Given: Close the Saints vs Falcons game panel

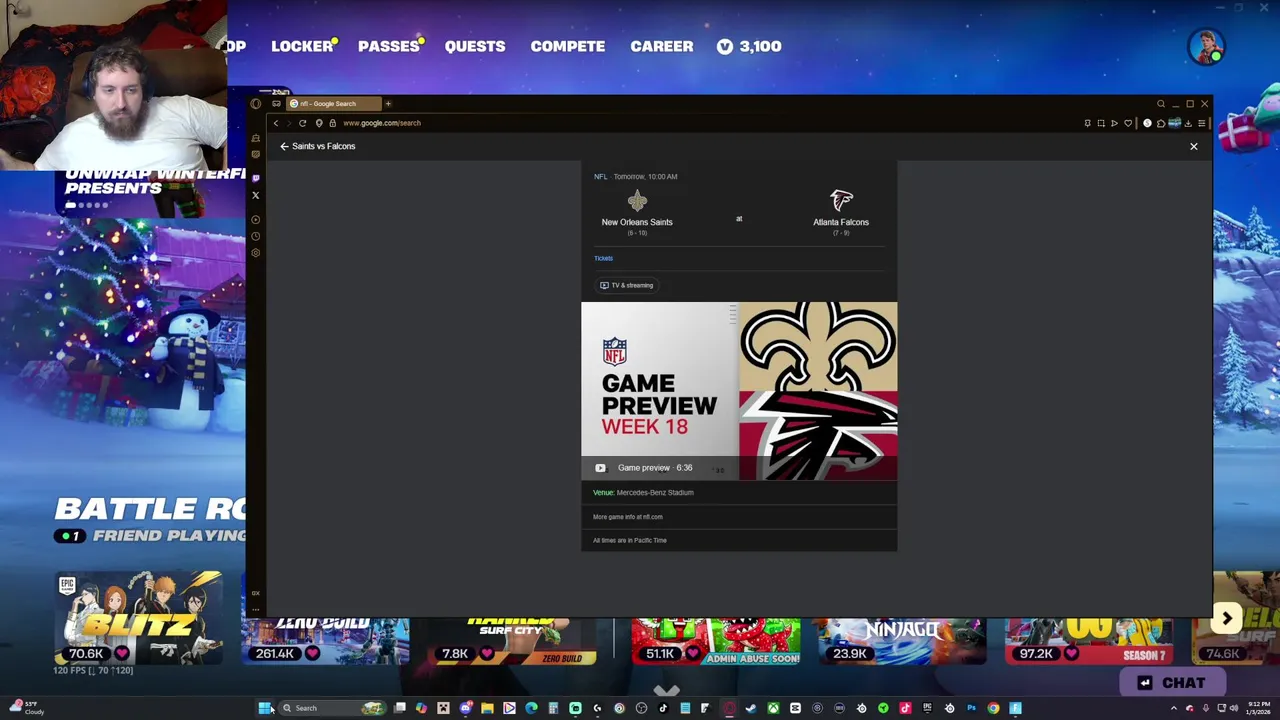Looking at the screenshot, I should [x=1193, y=146].
